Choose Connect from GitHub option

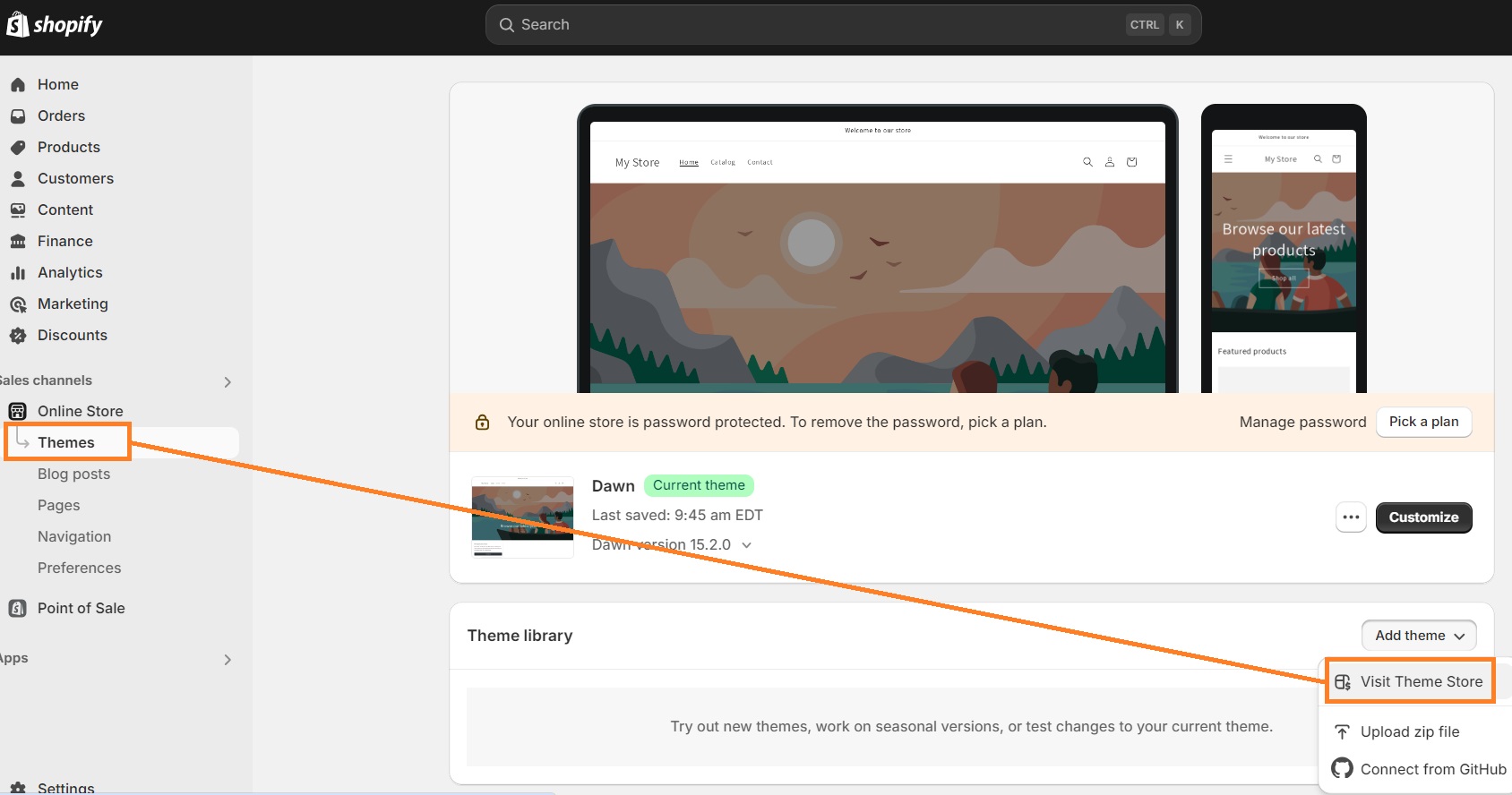coord(1417,769)
